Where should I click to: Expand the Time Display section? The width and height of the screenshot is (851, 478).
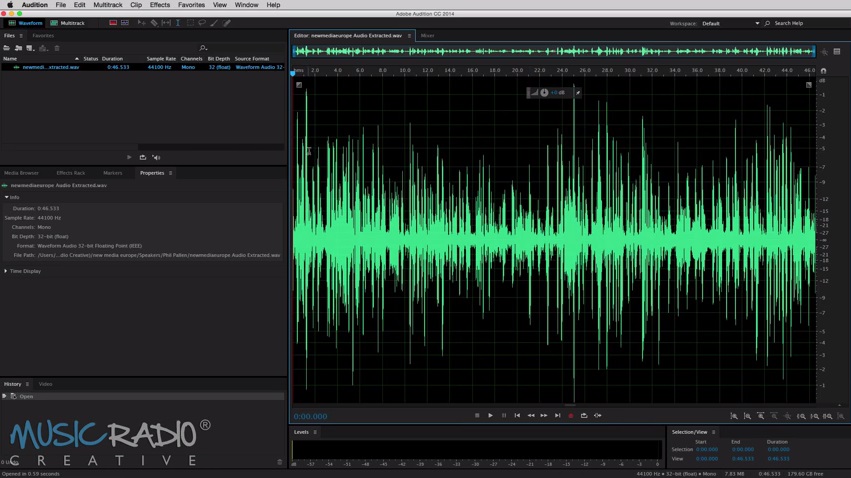(6, 271)
